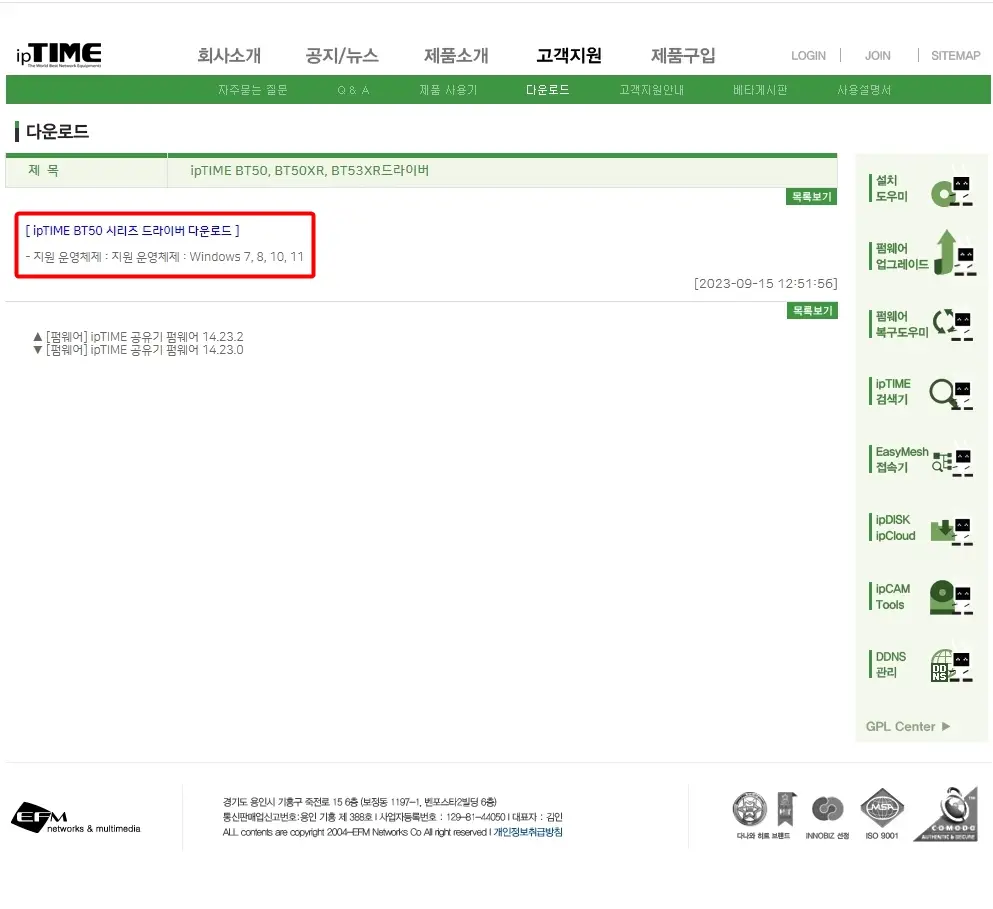The image size is (993, 909).
Task: Click the LOGIN link
Action: (x=808, y=56)
